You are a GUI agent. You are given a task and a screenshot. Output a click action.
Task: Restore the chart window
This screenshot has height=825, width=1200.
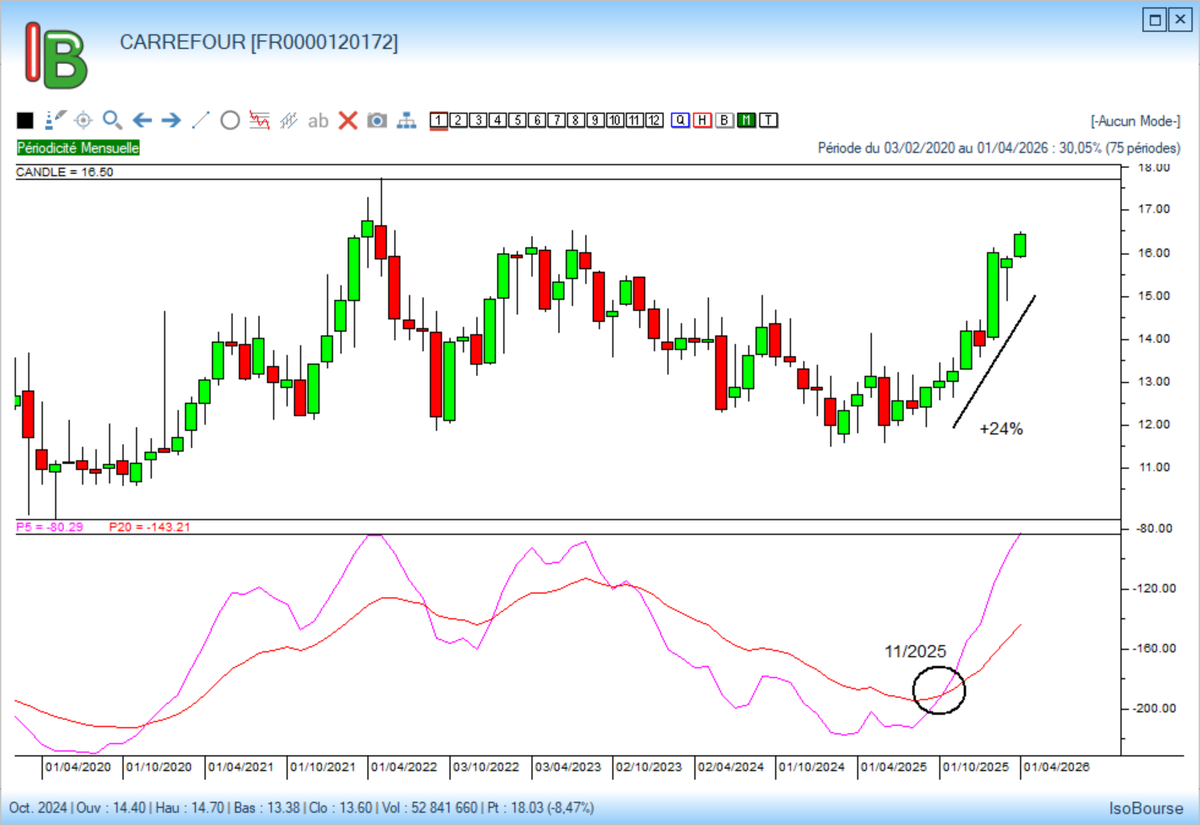click(x=1155, y=19)
